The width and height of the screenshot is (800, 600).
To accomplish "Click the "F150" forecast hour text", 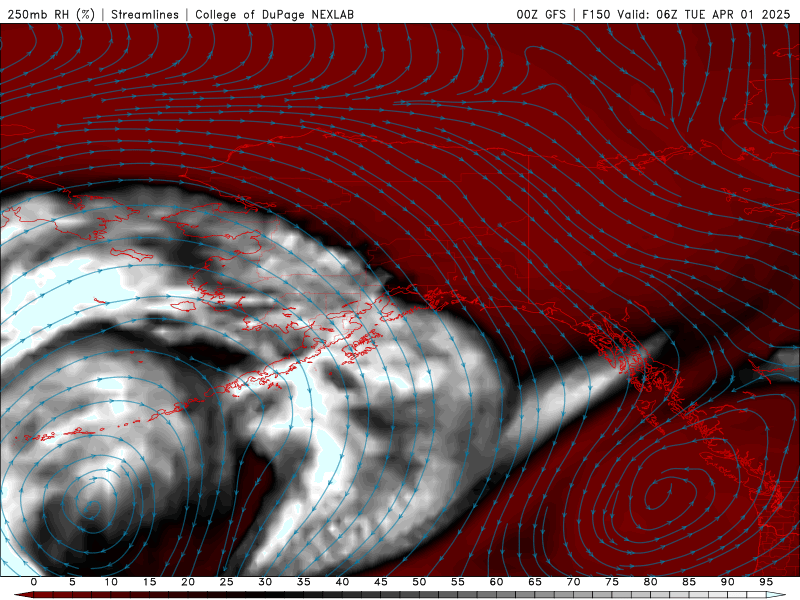I will pos(596,14).
